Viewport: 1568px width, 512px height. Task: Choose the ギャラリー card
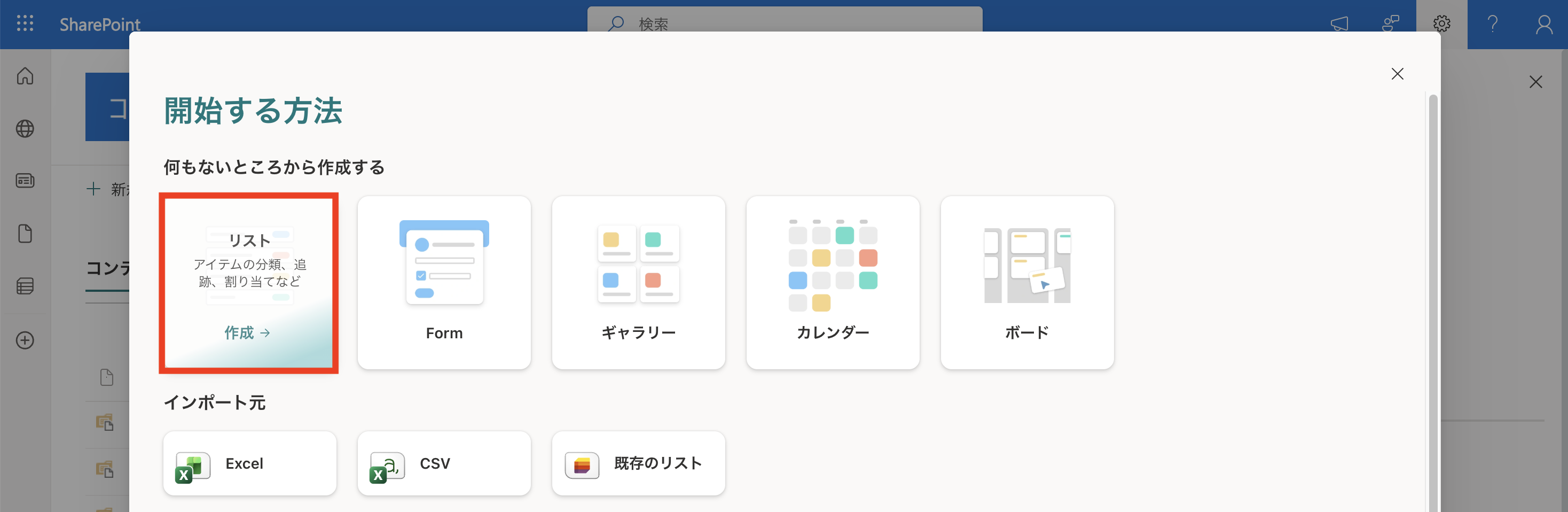[x=638, y=283]
